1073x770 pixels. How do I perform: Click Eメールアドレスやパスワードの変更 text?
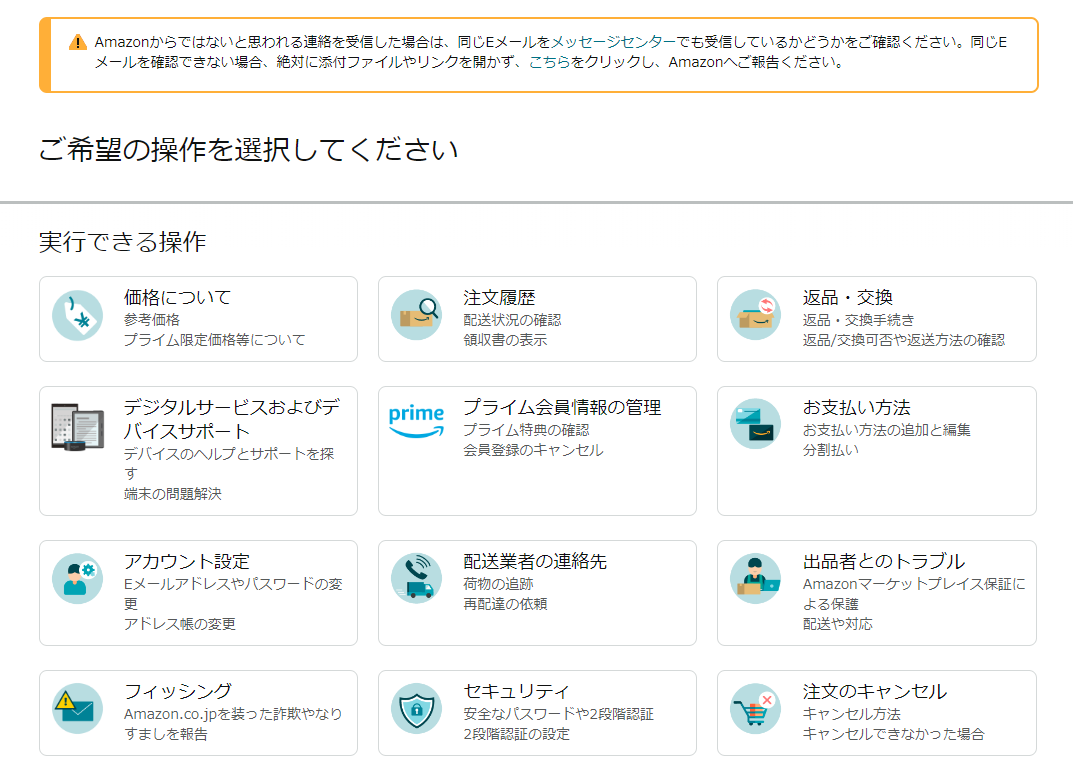click(233, 593)
